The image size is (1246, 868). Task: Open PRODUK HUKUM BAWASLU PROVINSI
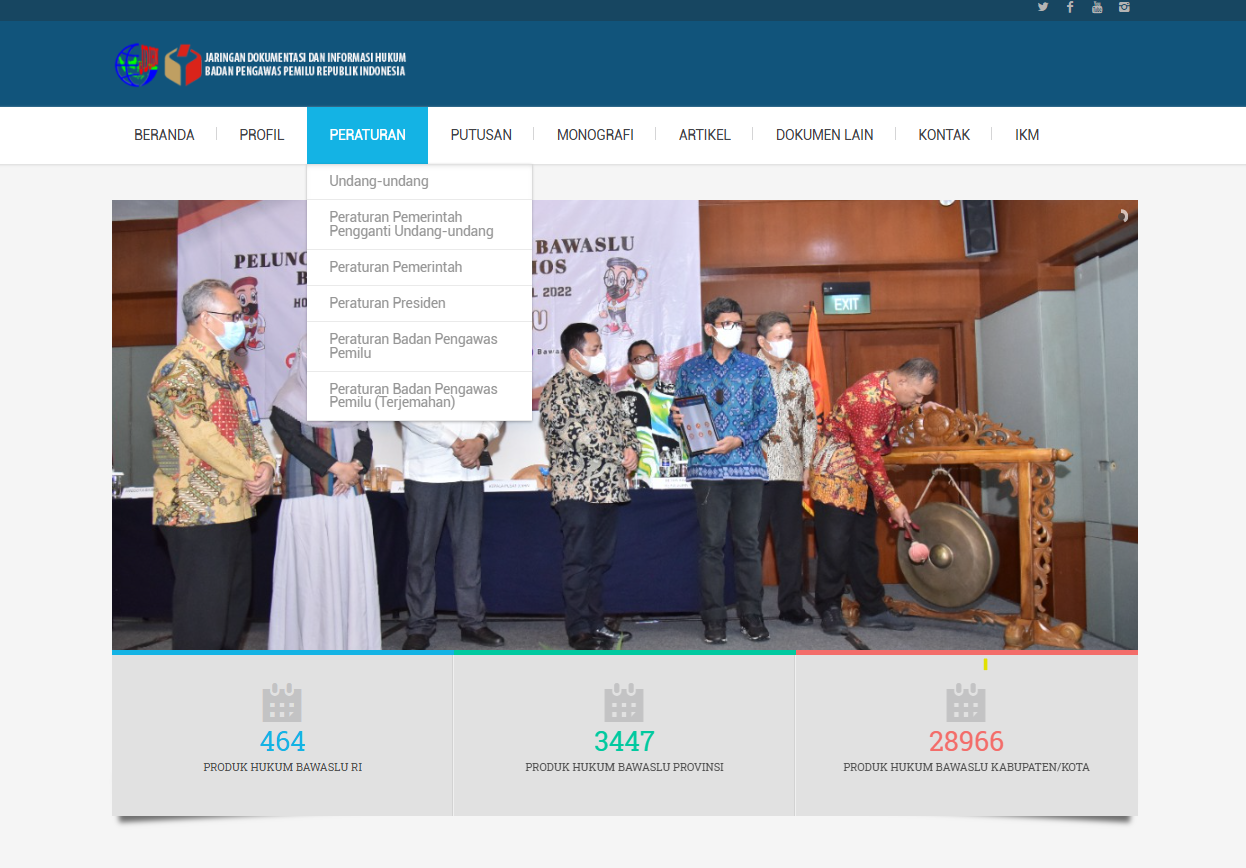(x=624, y=769)
